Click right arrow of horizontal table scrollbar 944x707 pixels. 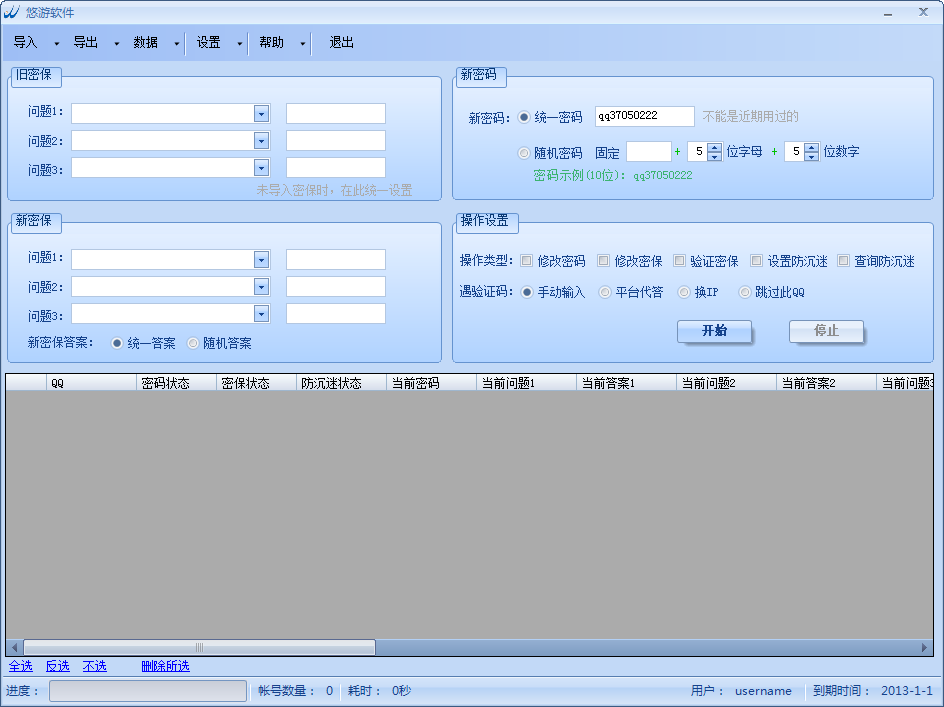click(926, 648)
